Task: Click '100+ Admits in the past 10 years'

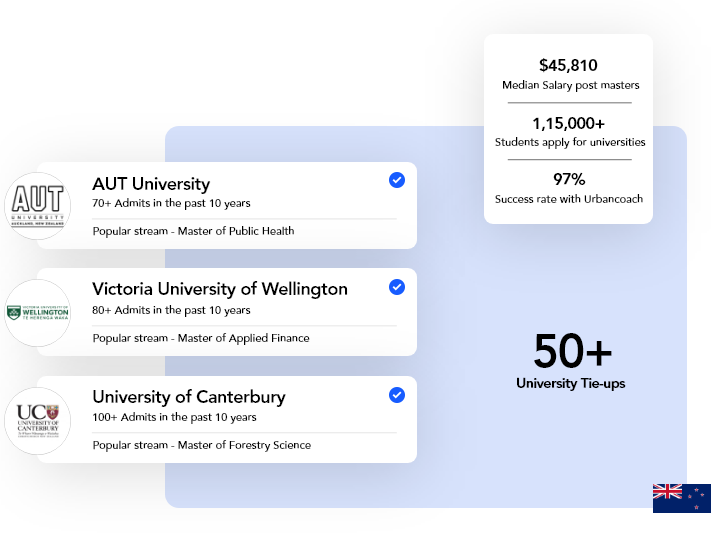Action: pyautogui.click(x=174, y=417)
